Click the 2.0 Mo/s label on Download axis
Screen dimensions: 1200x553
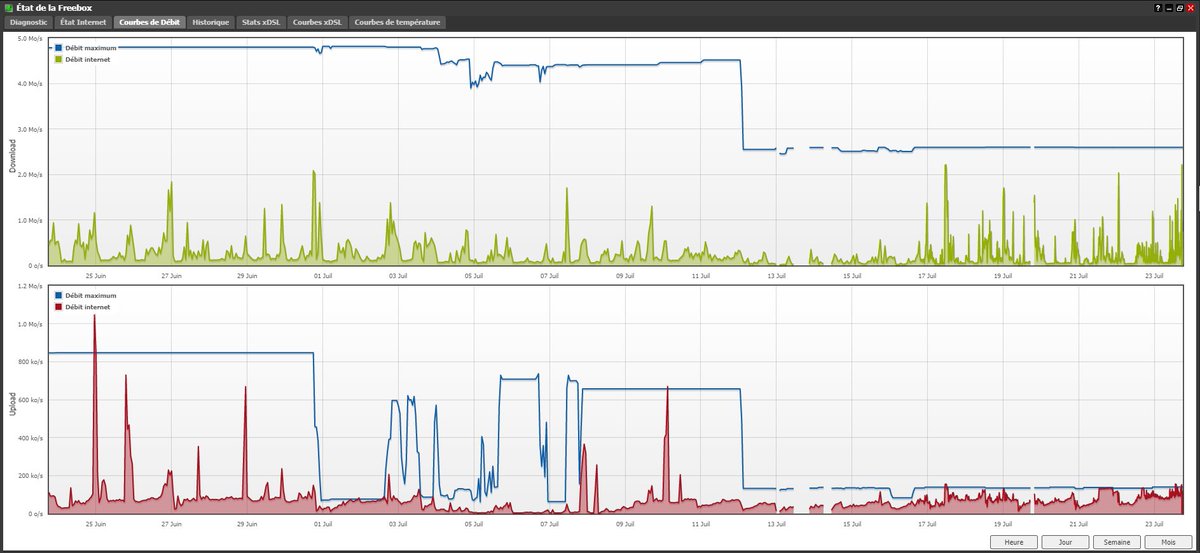[x=30, y=175]
